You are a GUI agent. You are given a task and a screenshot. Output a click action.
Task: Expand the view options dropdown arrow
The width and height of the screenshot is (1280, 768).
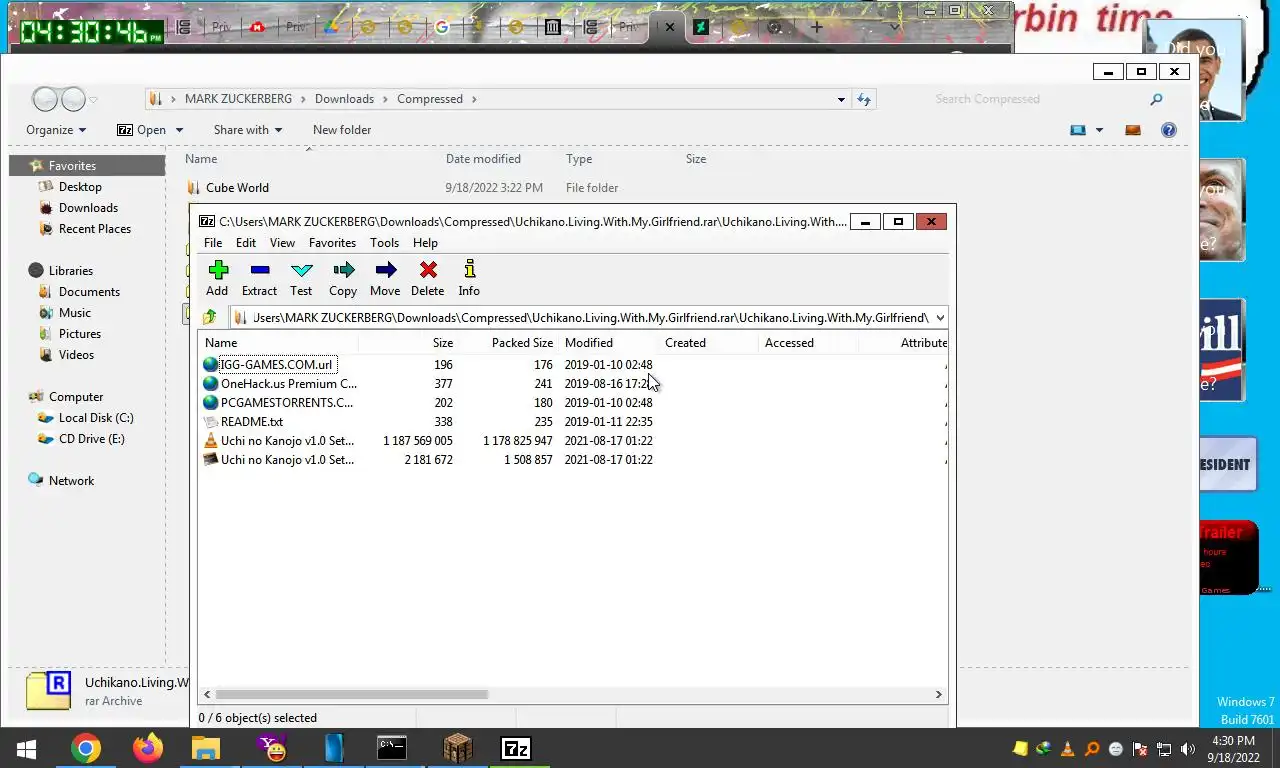1099,130
